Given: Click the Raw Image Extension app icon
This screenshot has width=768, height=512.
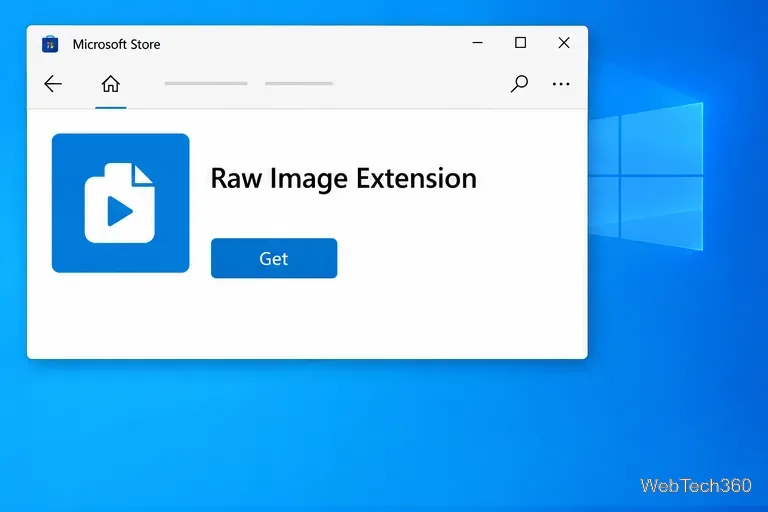Looking at the screenshot, I should (x=120, y=203).
